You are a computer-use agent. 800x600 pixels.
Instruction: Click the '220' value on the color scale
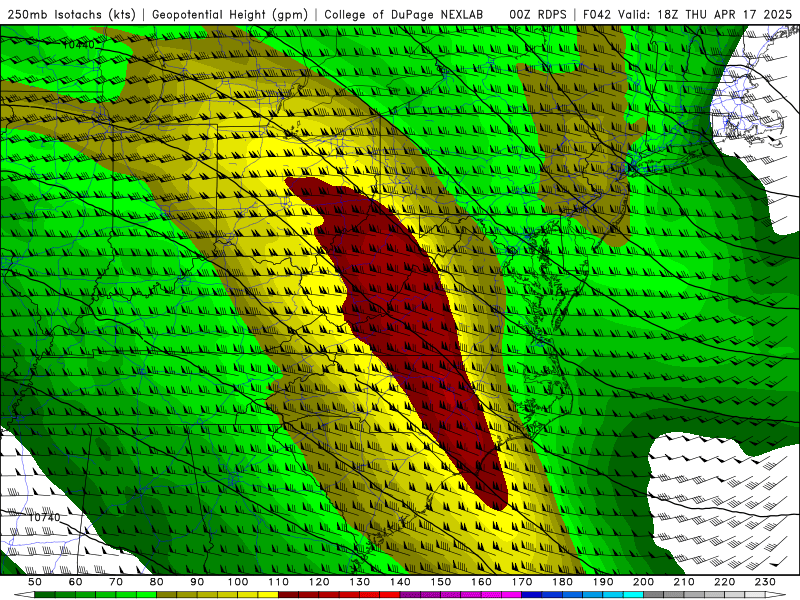pyautogui.click(x=724, y=582)
